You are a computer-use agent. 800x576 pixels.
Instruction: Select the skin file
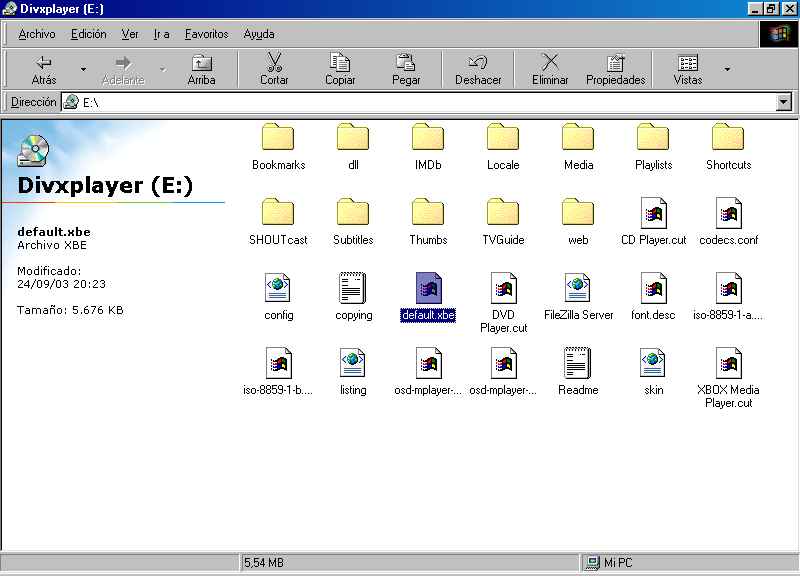pyautogui.click(x=653, y=371)
